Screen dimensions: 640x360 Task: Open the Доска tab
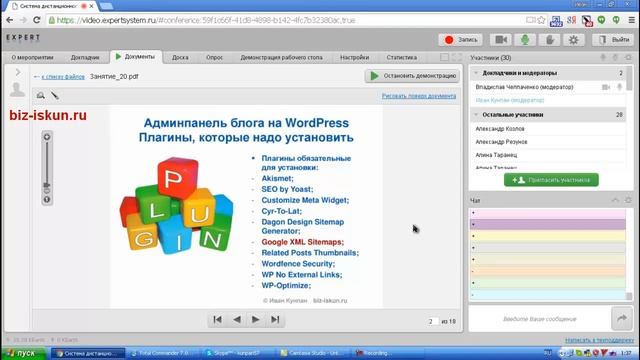pos(180,58)
